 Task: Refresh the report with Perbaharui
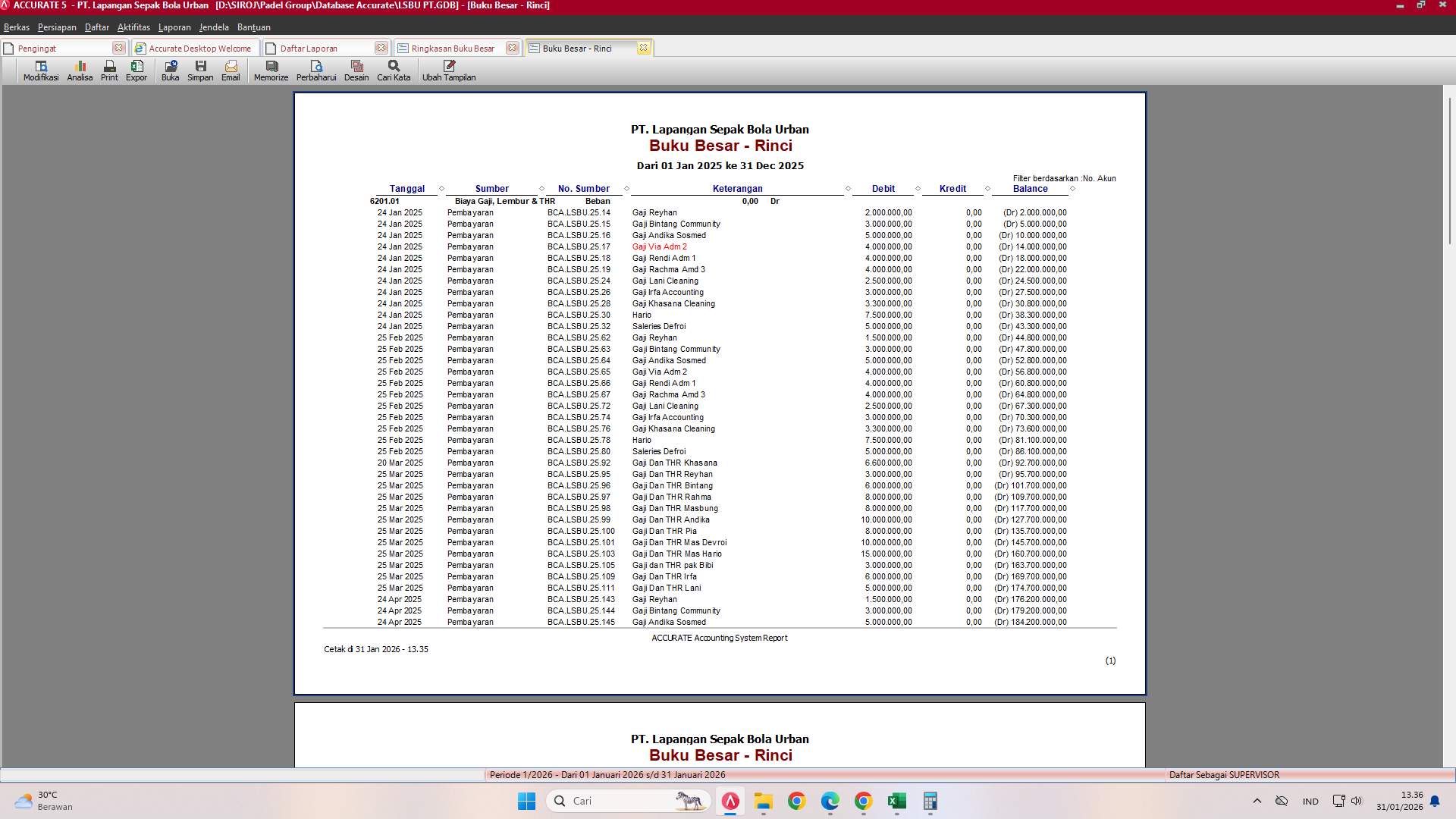click(x=316, y=71)
